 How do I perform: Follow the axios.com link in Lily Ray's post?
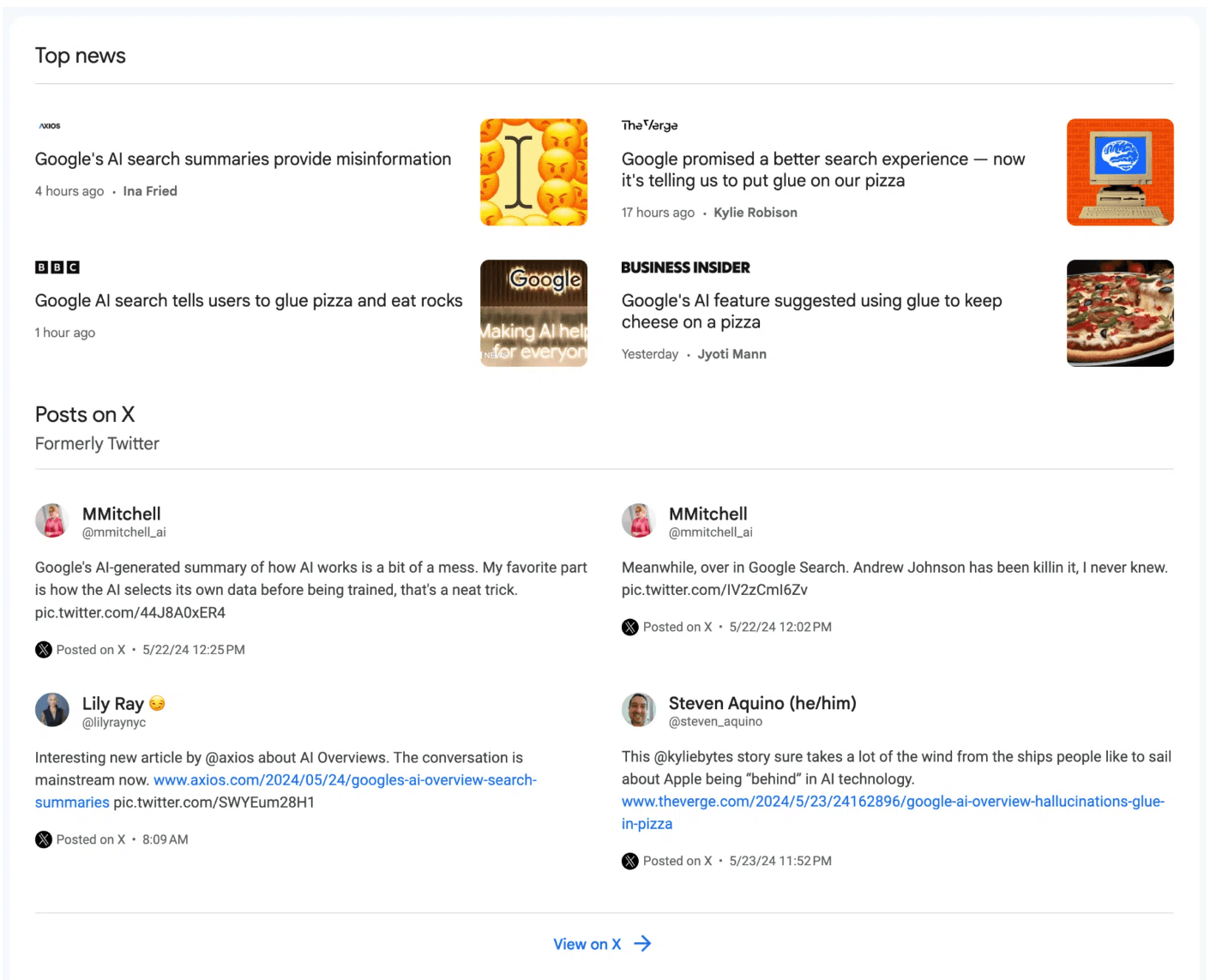(286, 791)
